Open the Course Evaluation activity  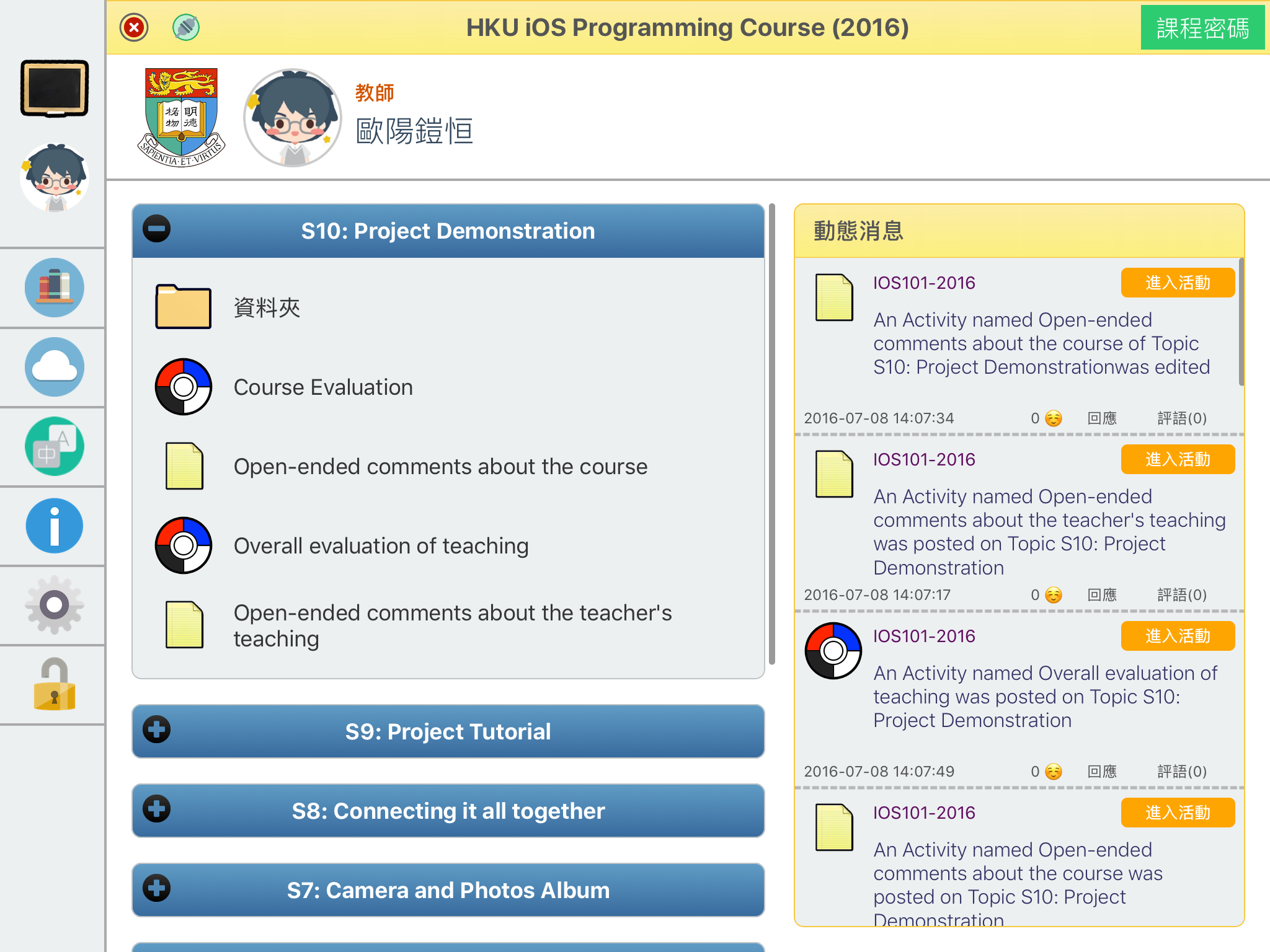322,387
